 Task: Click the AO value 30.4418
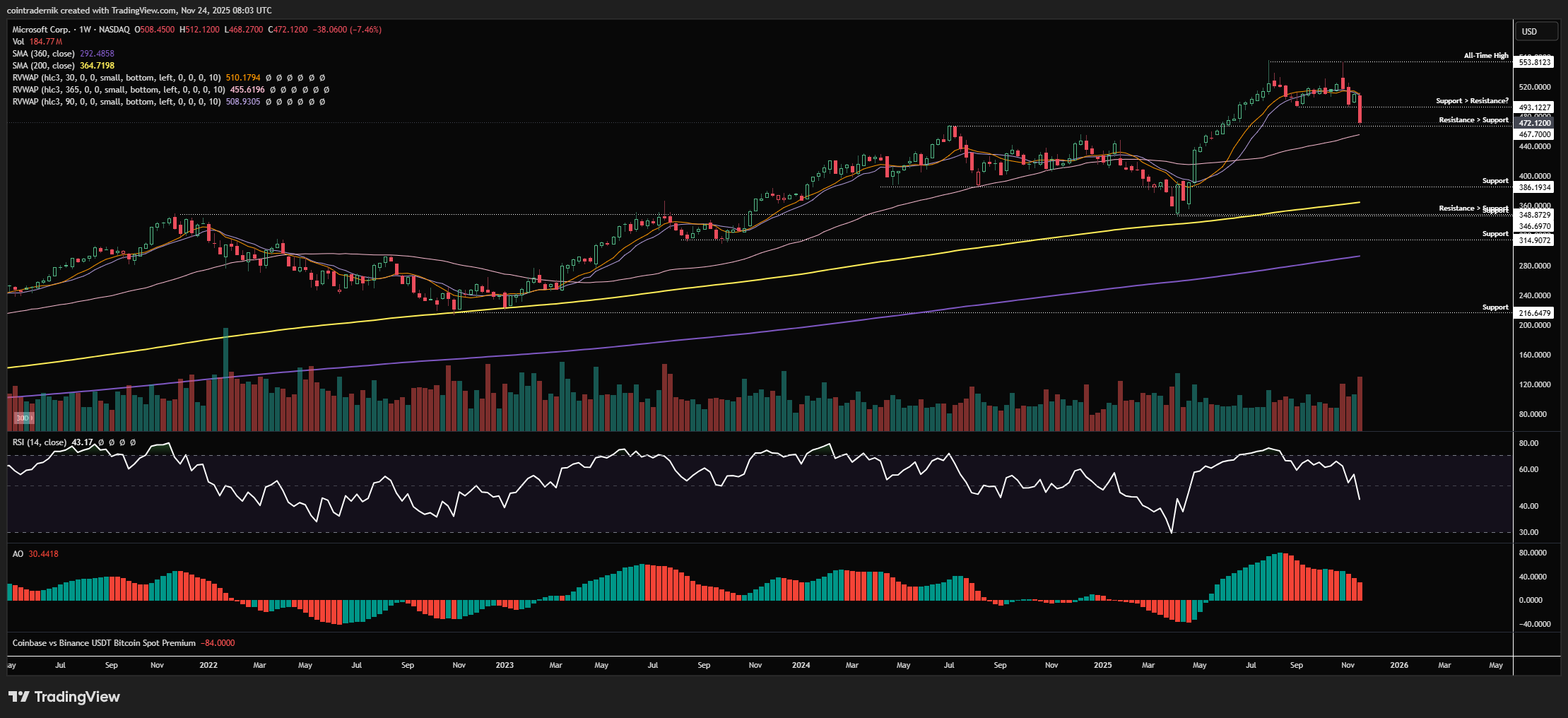coord(43,554)
